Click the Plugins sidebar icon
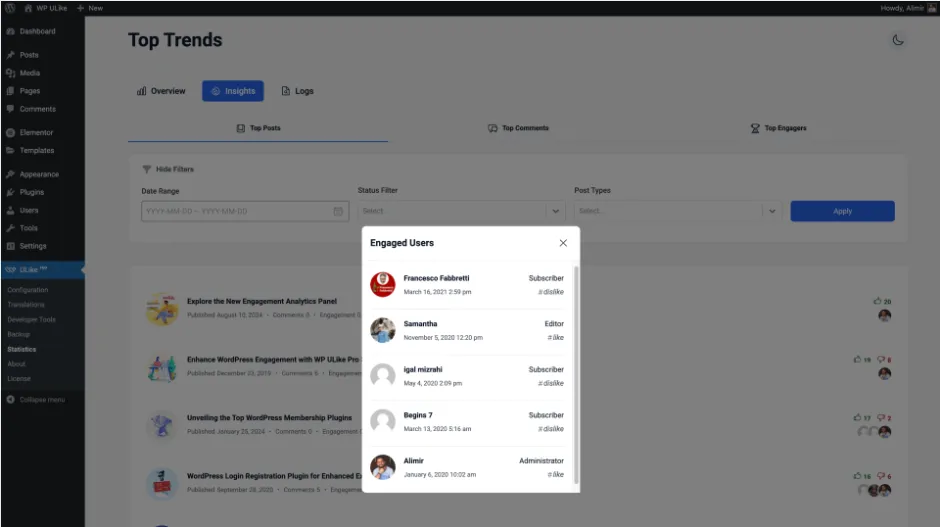Viewport: 940px width, 527px height. [x=10, y=192]
